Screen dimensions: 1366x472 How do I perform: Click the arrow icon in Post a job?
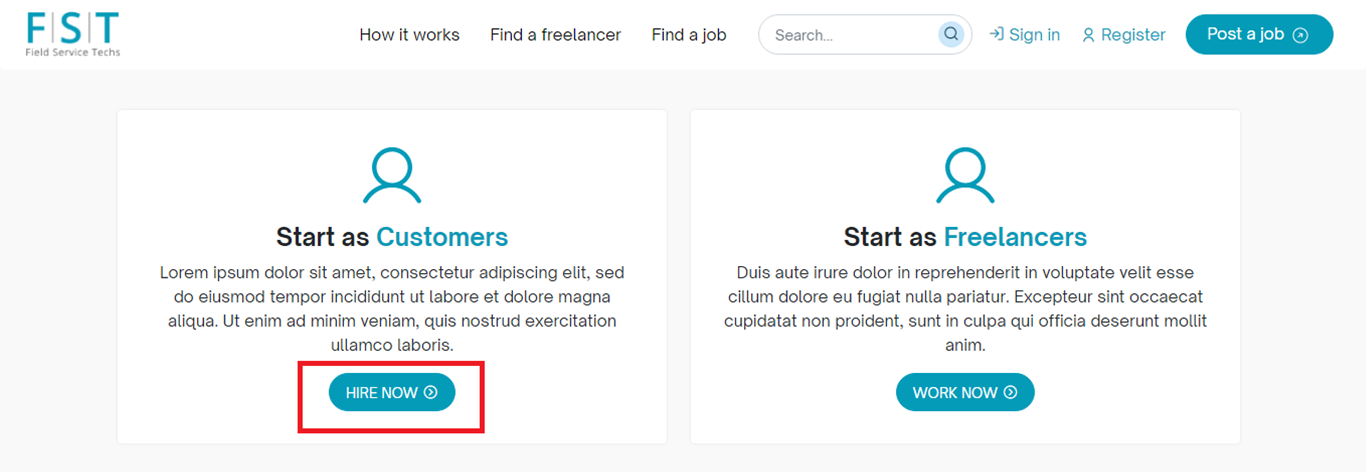1300,35
